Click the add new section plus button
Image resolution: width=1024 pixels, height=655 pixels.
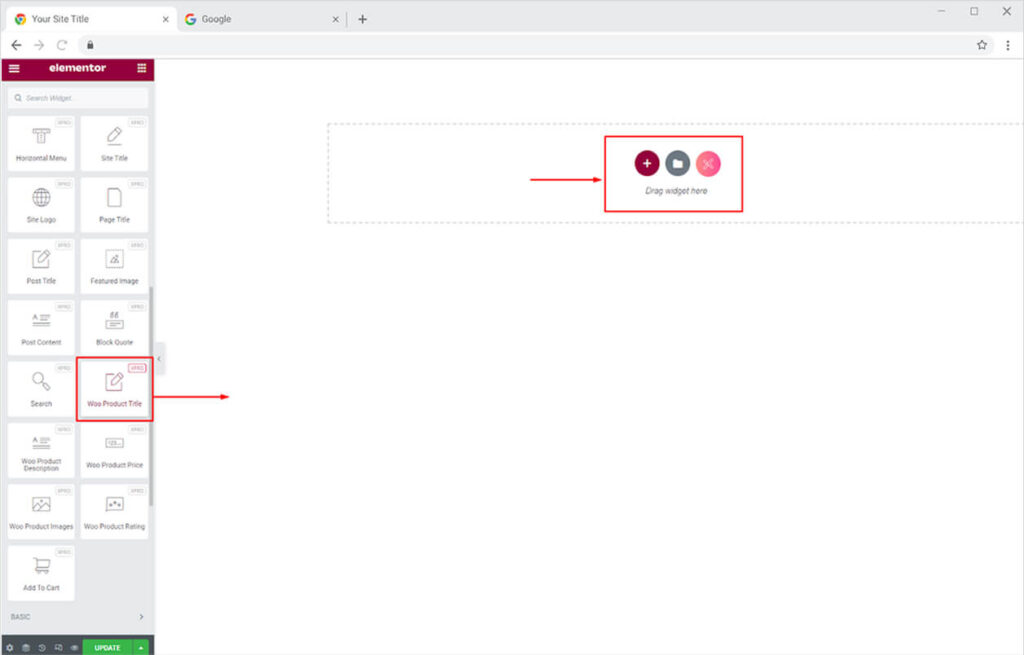(x=647, y=163)
